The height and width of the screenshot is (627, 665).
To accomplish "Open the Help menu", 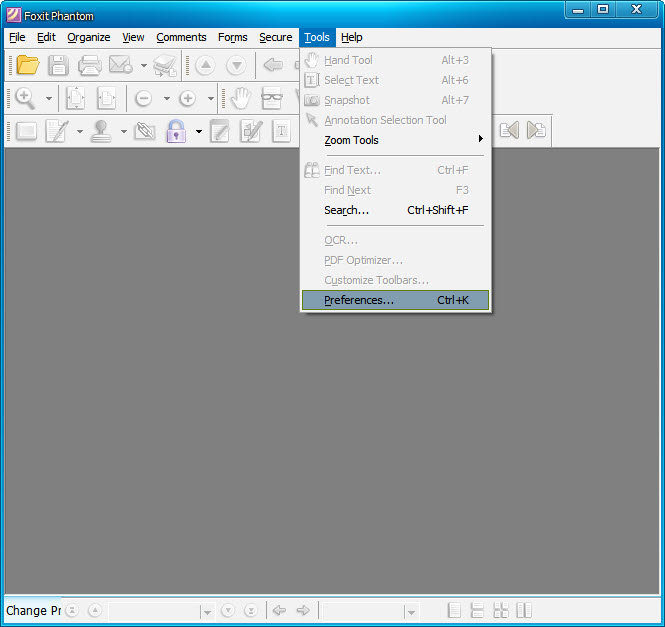I will pos(351,37).
